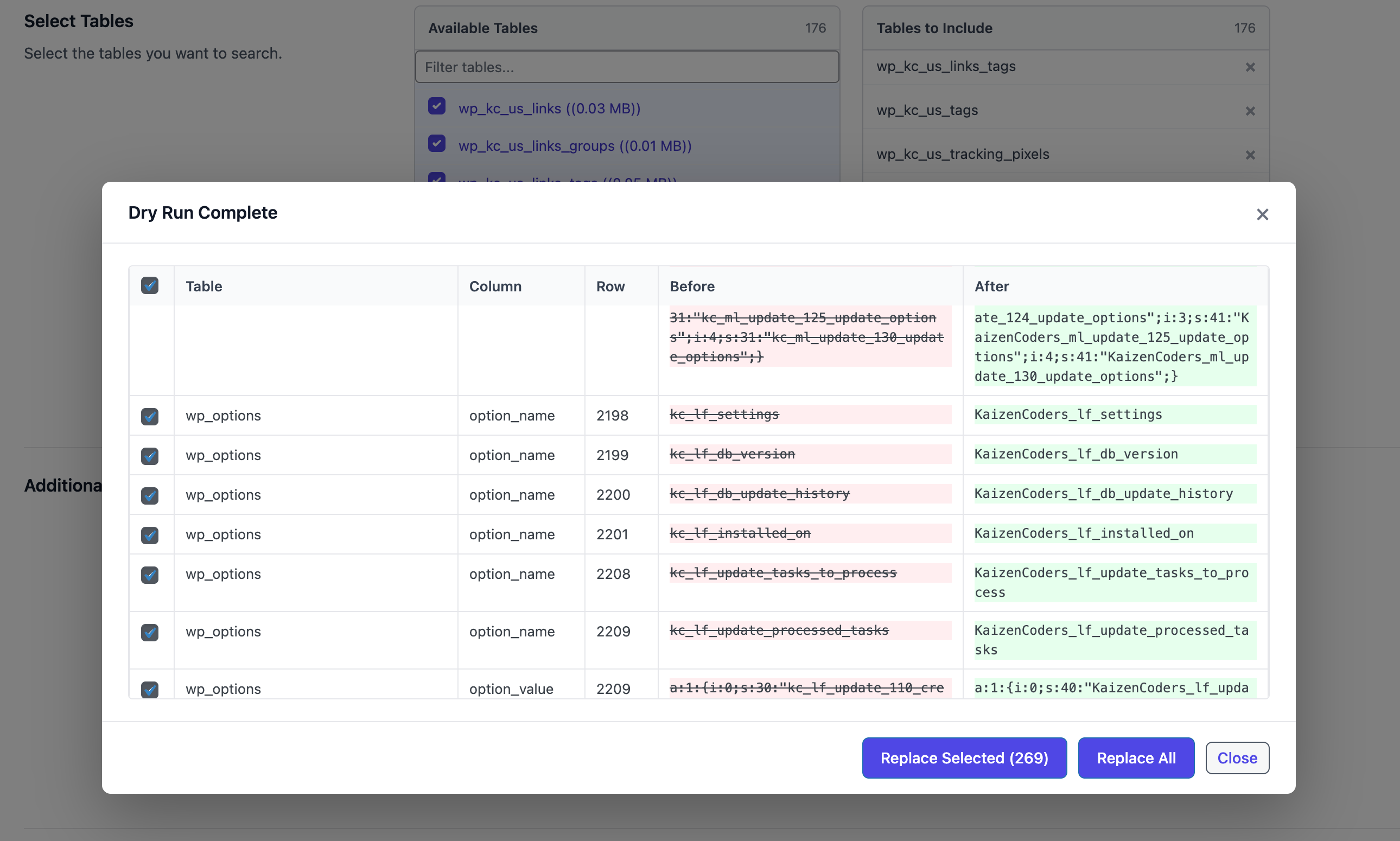Remove wp_kc_us_links_tags from Tables to Include
This screenshot has width=1400, height=841.
click(1250, 67)
